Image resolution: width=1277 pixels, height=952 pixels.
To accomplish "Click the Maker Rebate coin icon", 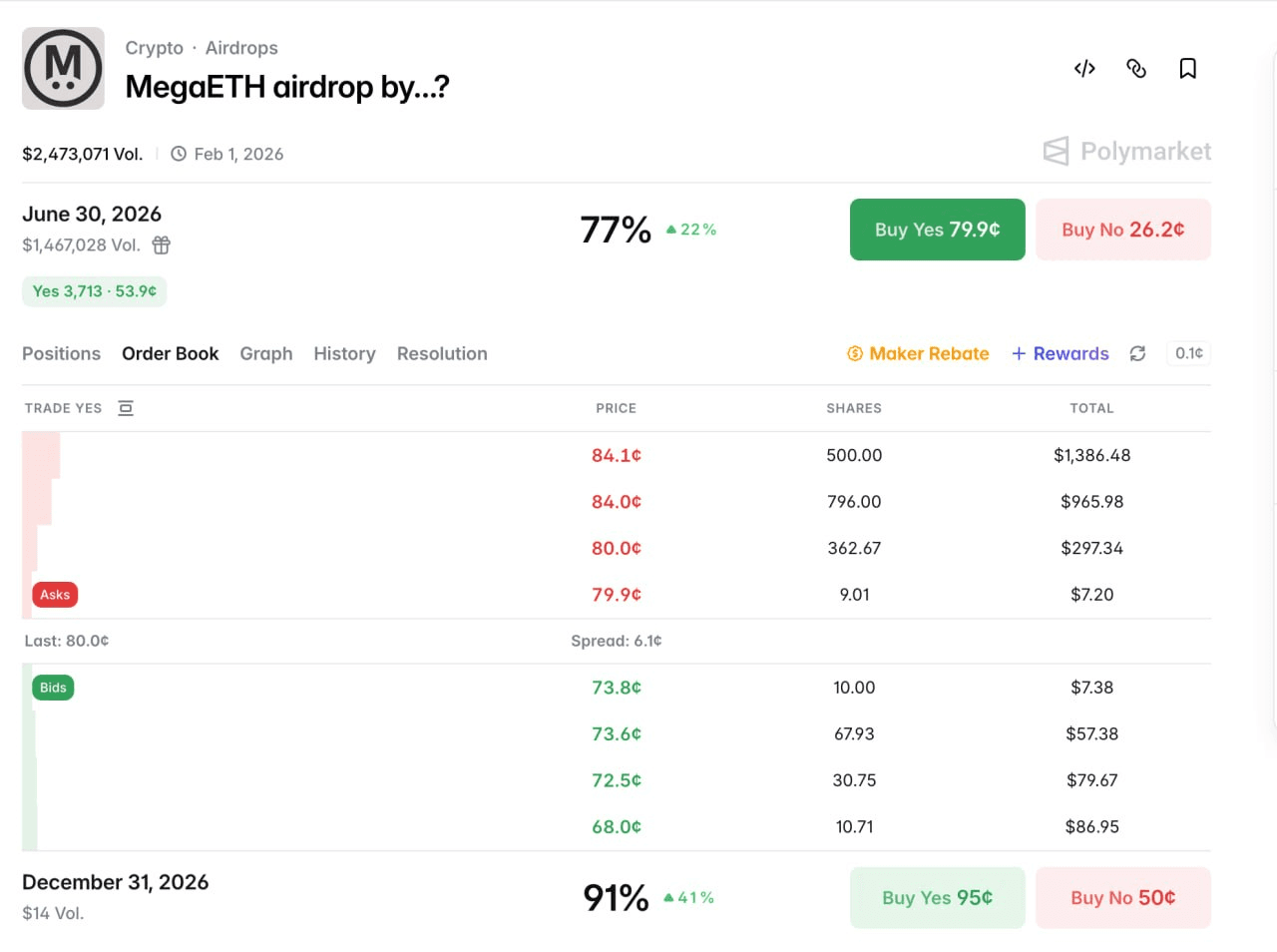I will click(x=855, y=353).
